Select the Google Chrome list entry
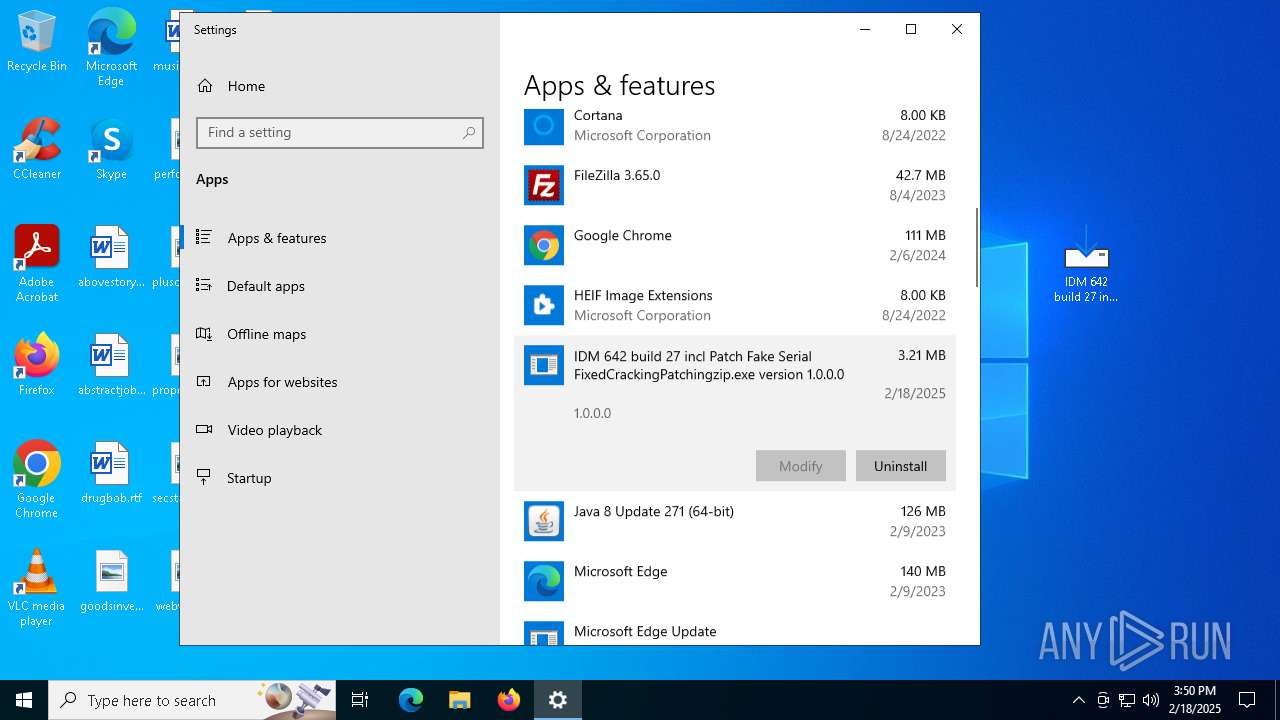This screenshot has height=720, width=1280. tap(735, 245)
